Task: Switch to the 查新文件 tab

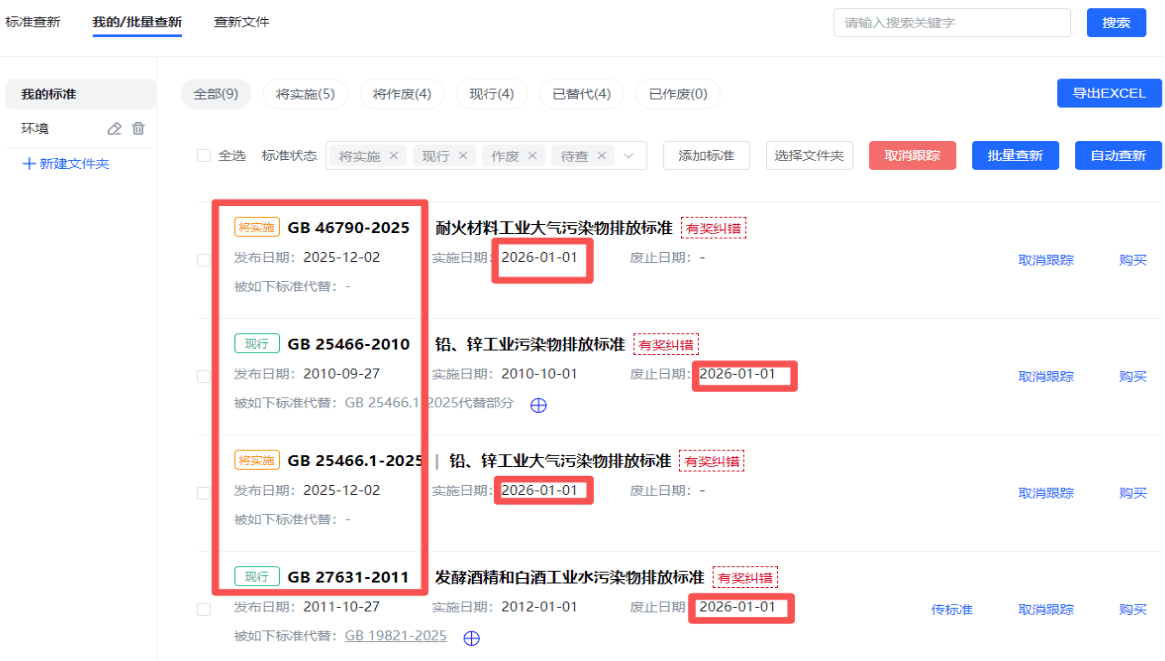Action: point(241,22)
